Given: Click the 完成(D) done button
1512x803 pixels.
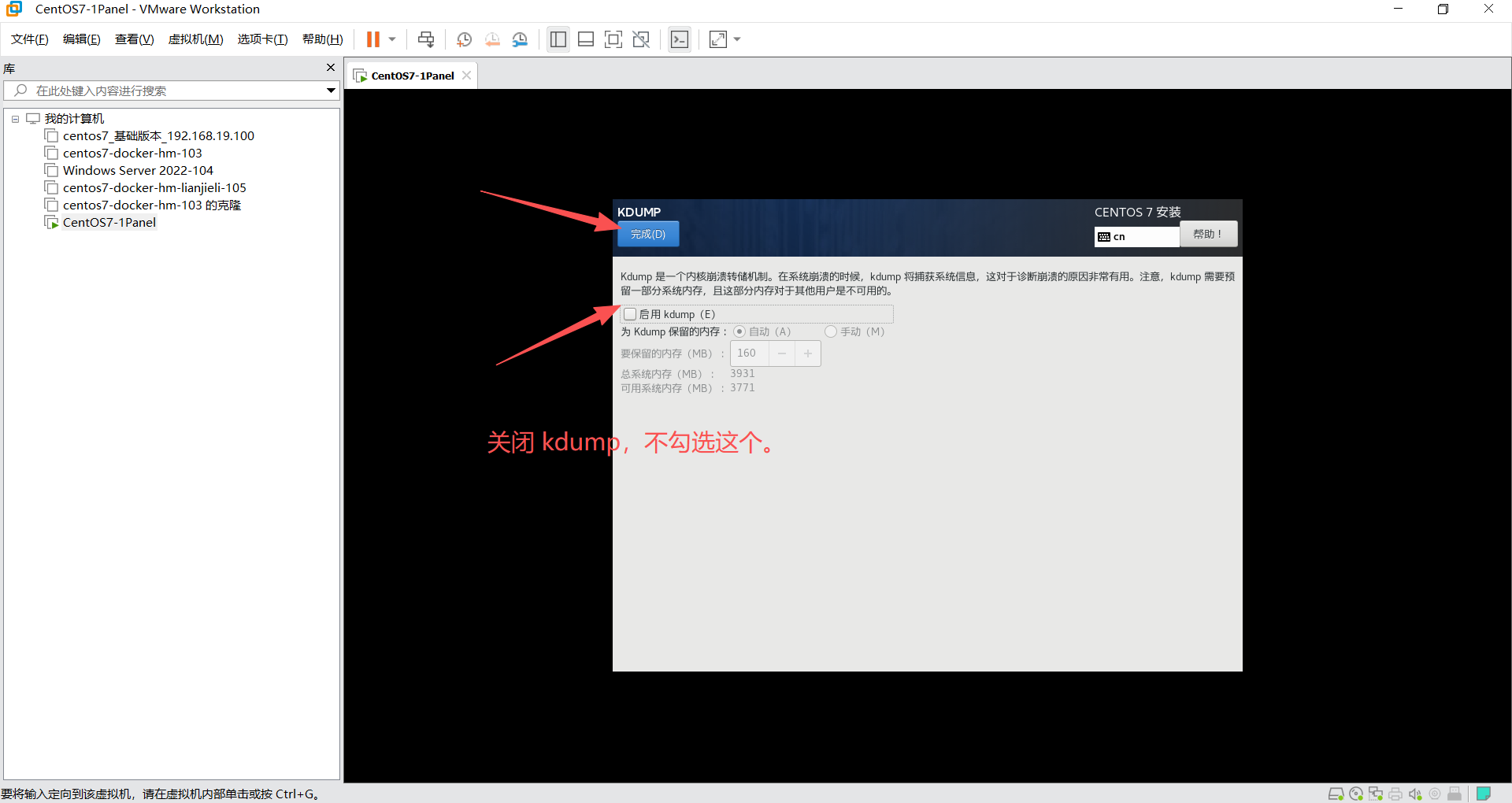Looking at the screenshot, I should (x=648, y=234).
